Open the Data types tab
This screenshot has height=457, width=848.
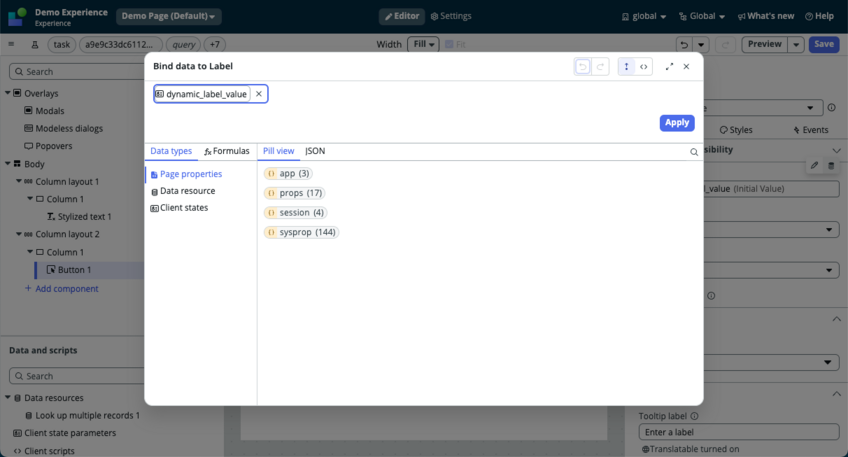[171, 151]
